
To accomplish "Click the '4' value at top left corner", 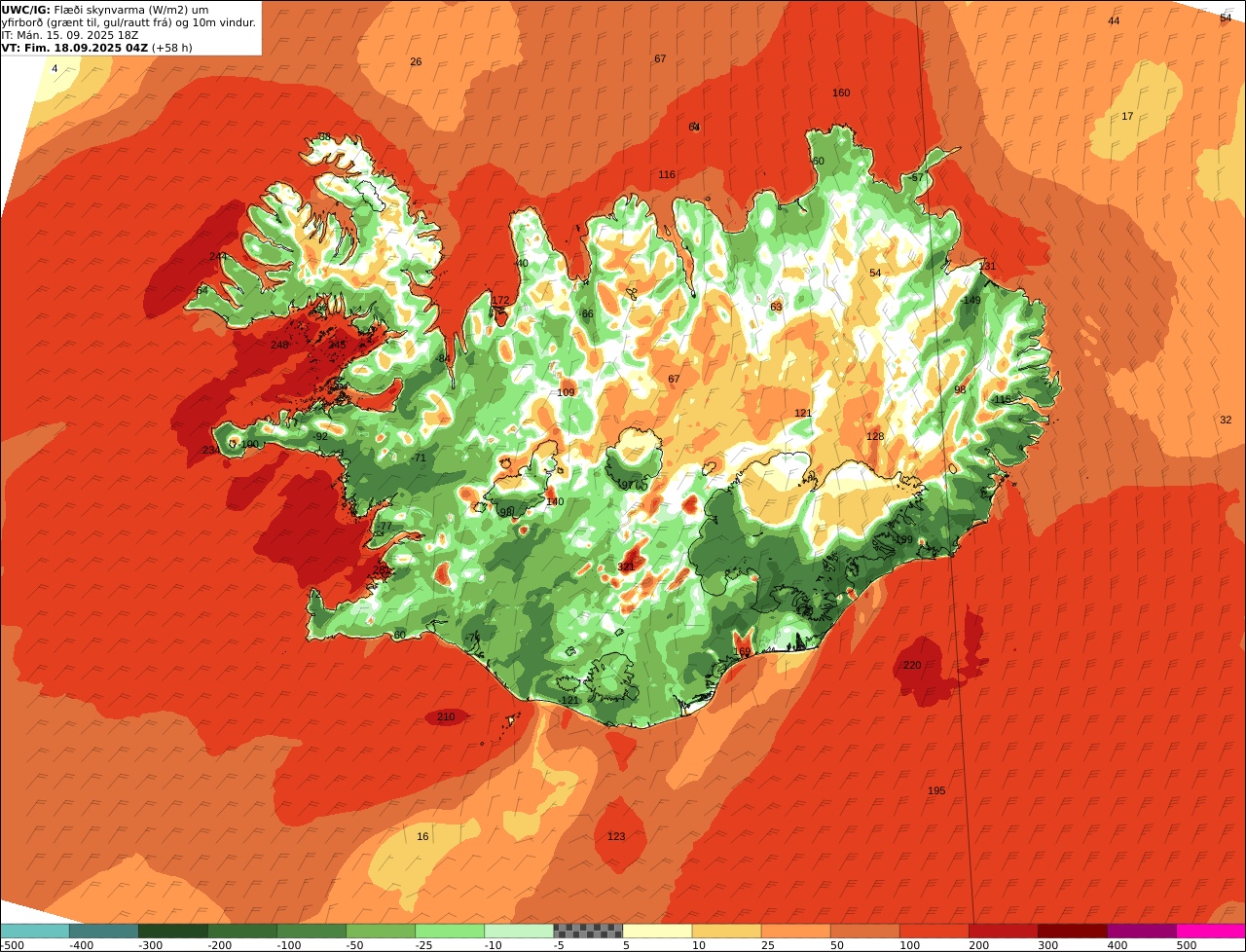I will (x=55, y=69).
